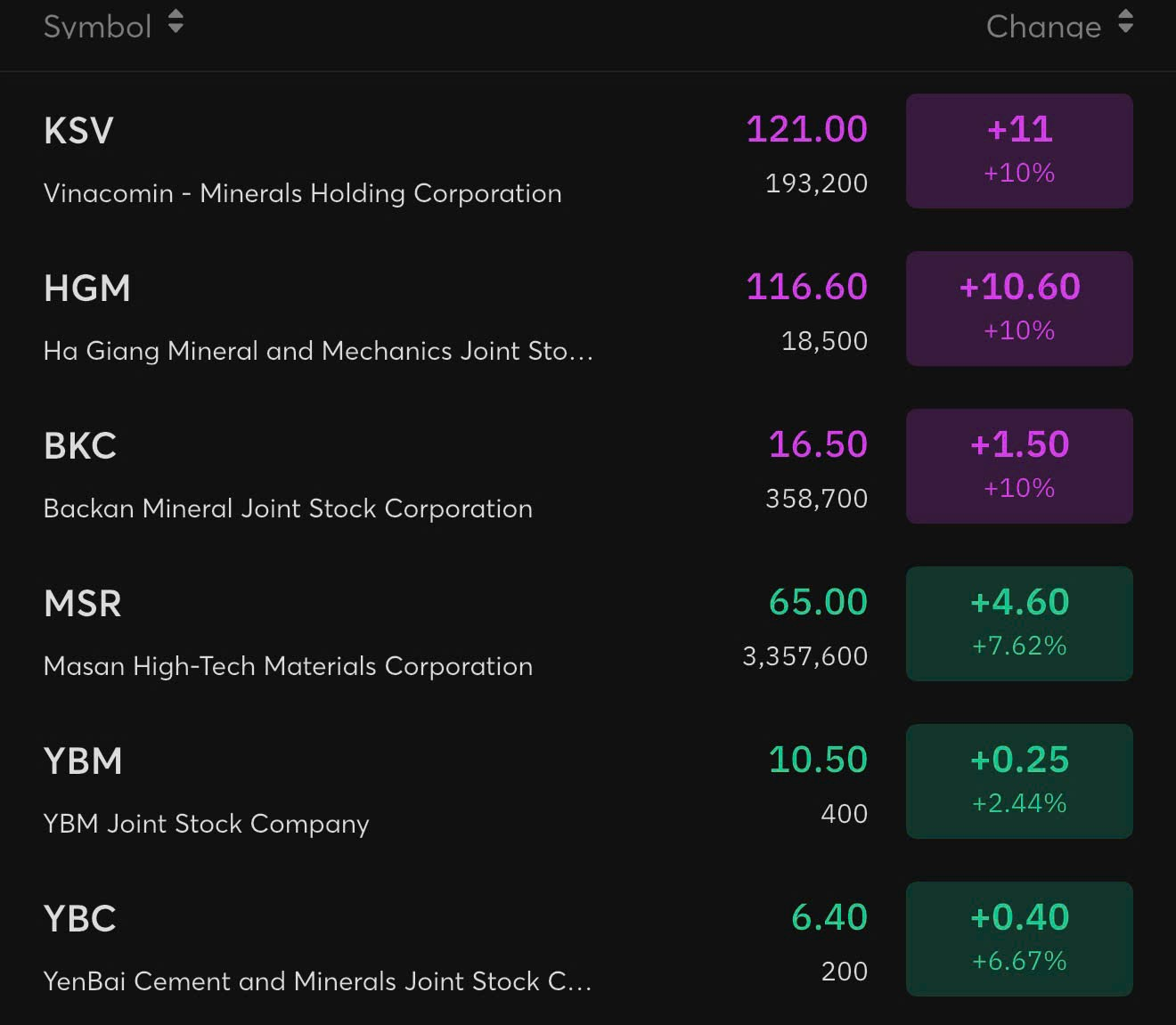Viewport: 1176px width, 1025px height.
Task: Select YBM Joint Stock Company name
Action: click(206, 824)
